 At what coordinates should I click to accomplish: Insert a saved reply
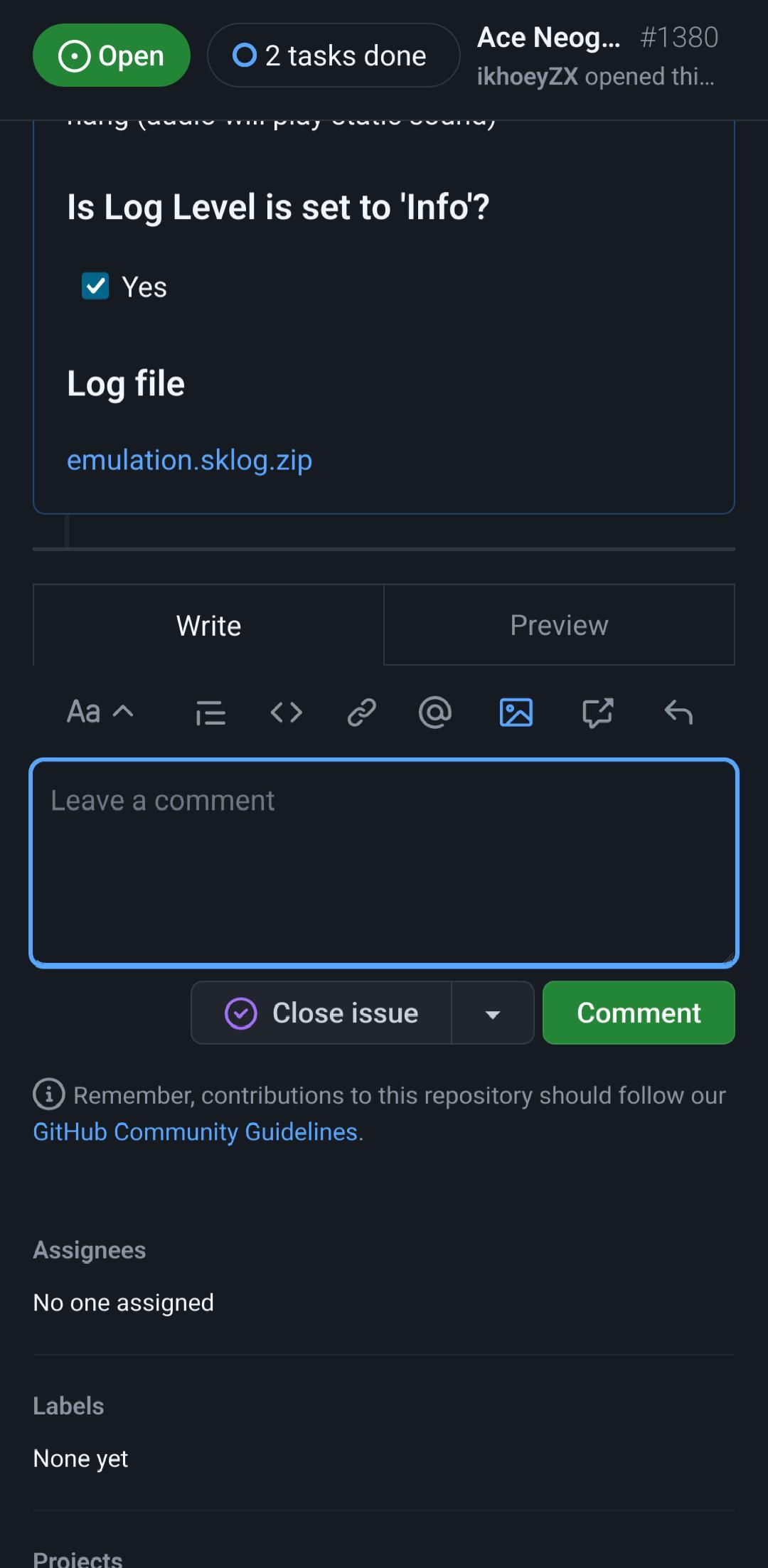(x=677, y=712)
